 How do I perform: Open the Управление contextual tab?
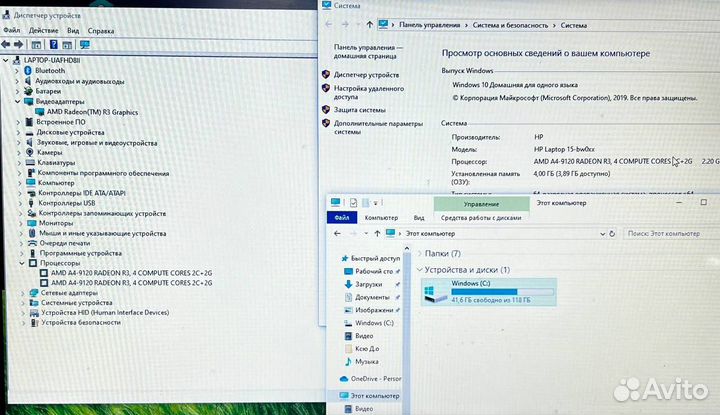tap(481, 204)
